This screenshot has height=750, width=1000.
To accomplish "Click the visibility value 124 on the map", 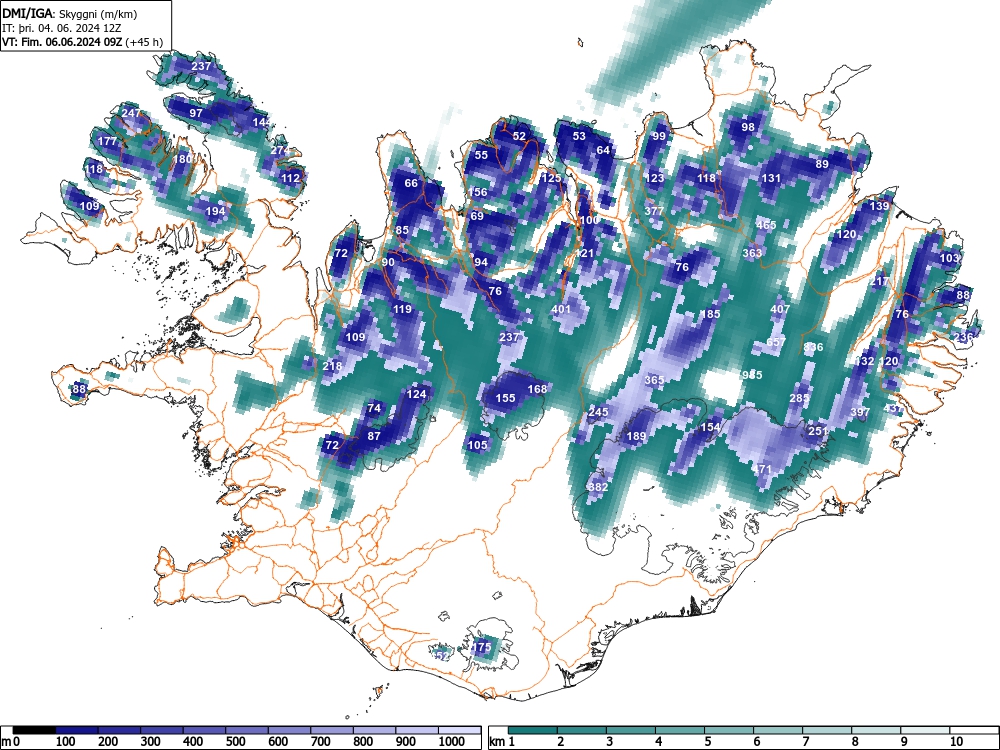I will [416, 393].
